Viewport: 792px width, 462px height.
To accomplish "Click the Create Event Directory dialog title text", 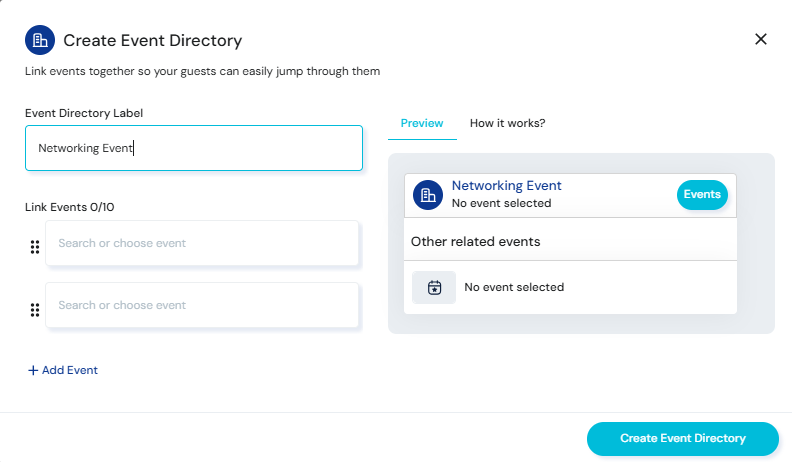I will click(x=152, y=40).
